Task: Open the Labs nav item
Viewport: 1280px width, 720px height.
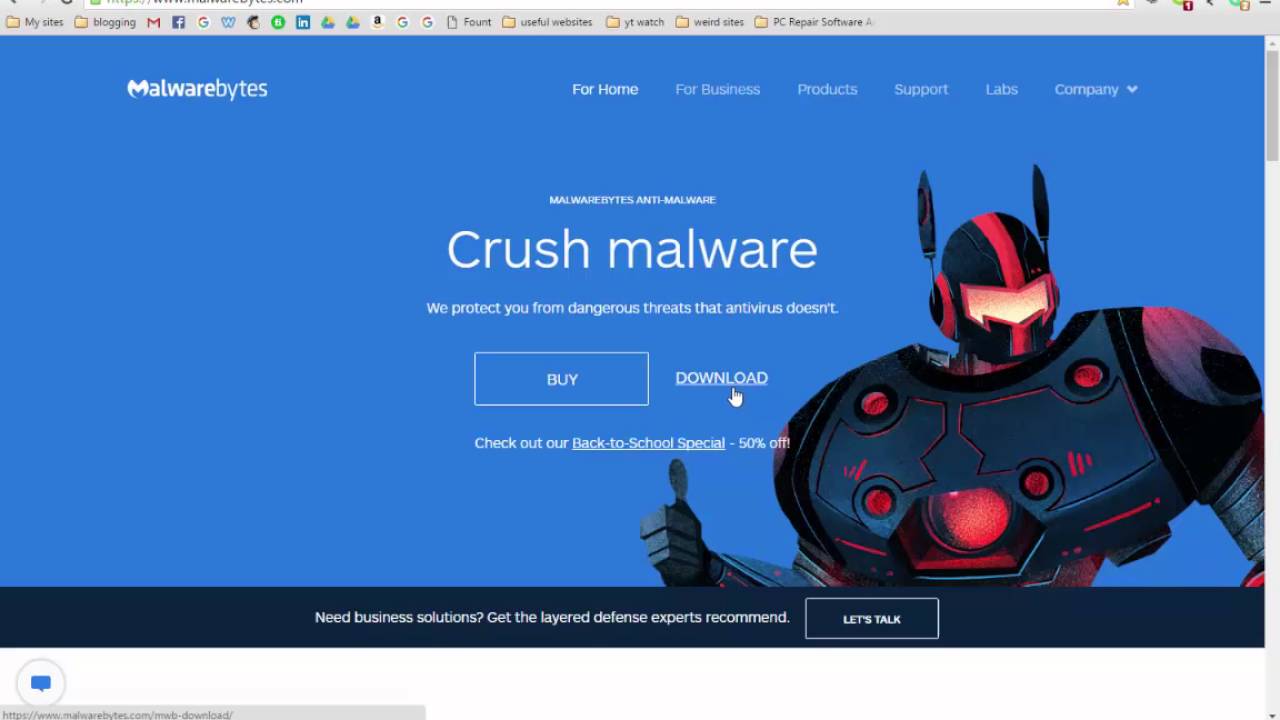Action: click(x=1001, y=89)
